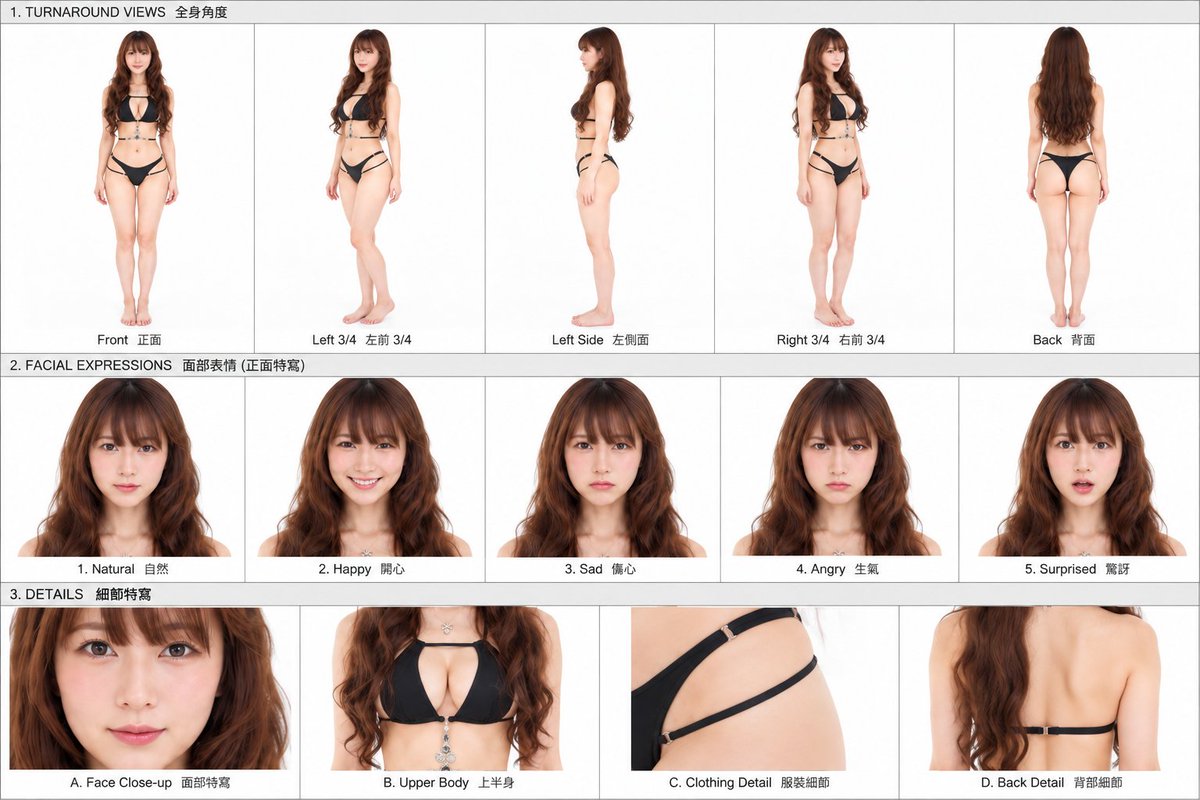Open the Upper Body detail image
Image resolution: width=1200 pixels, height=800 pixels.
(449, 688)
